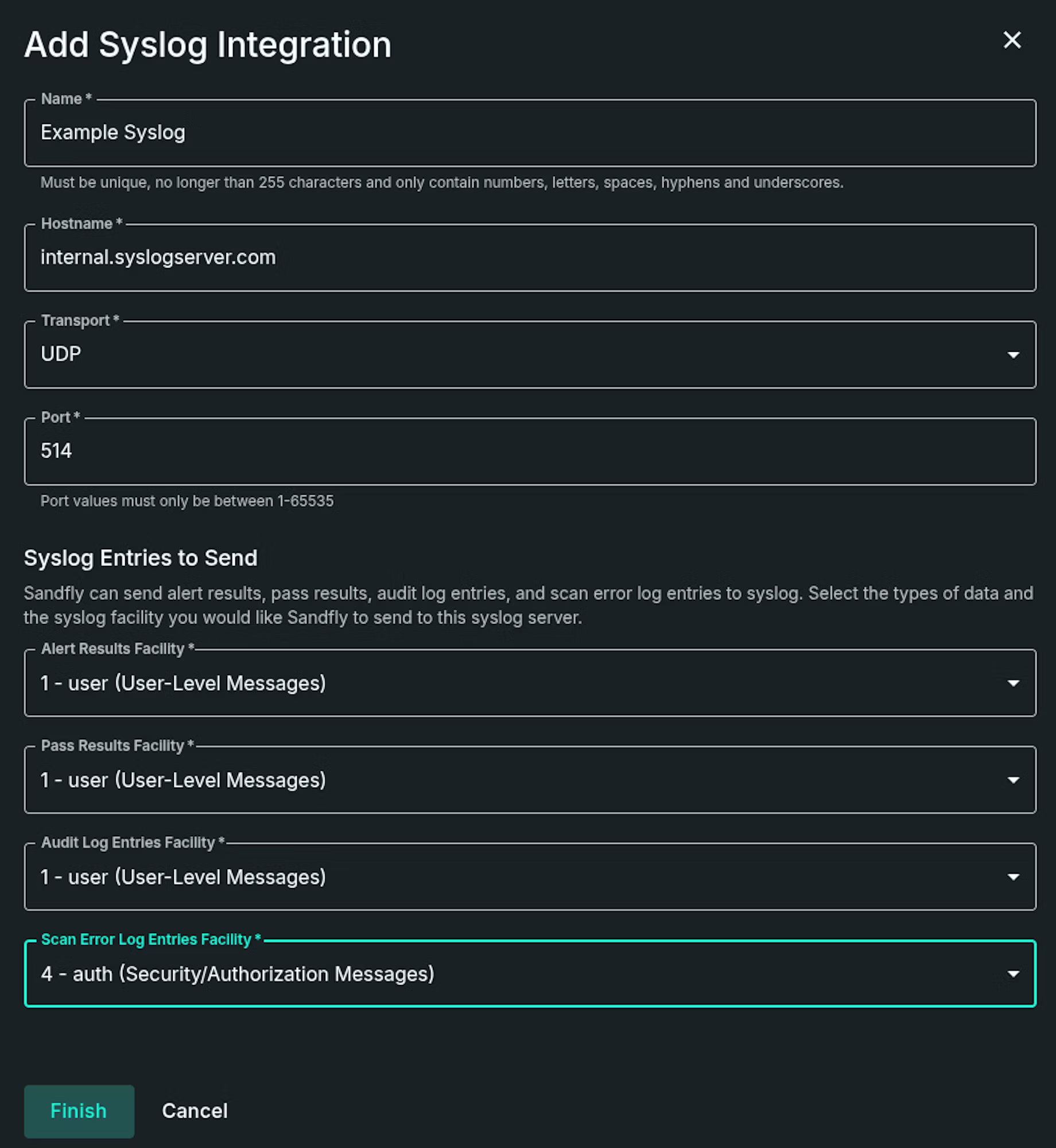Open the Pass Results Facility dropdown
Viewport: 1056px width, 1148px height.
530,779
